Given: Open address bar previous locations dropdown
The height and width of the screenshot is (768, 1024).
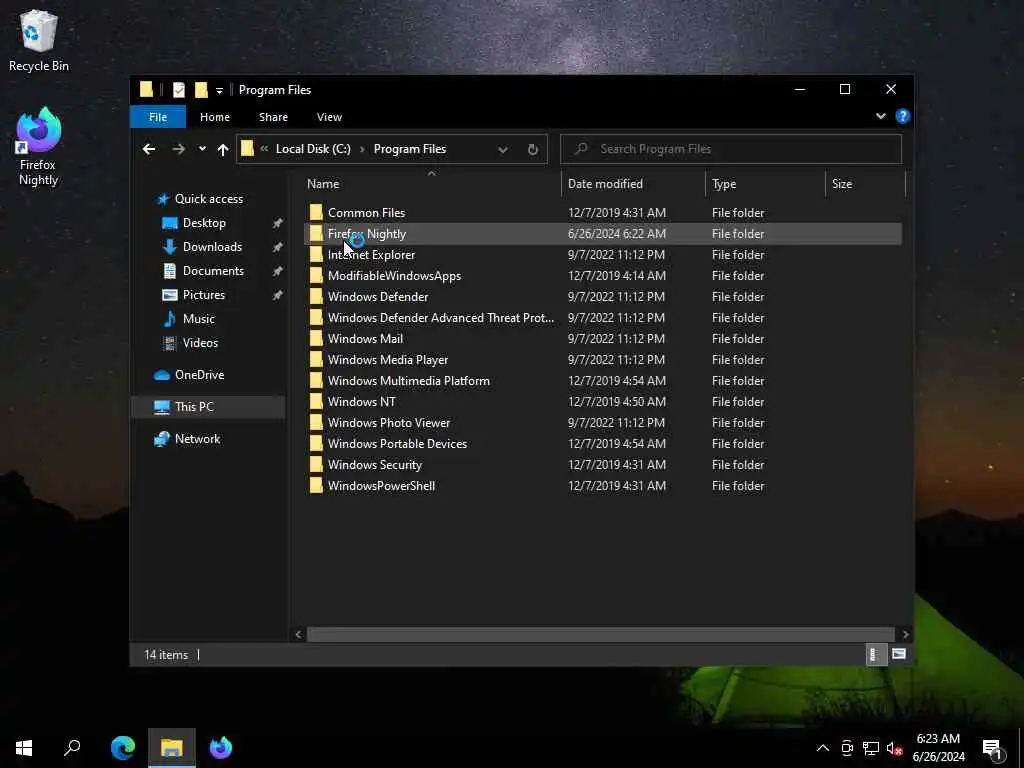Looking at the screenshot, I should point(503,150).
